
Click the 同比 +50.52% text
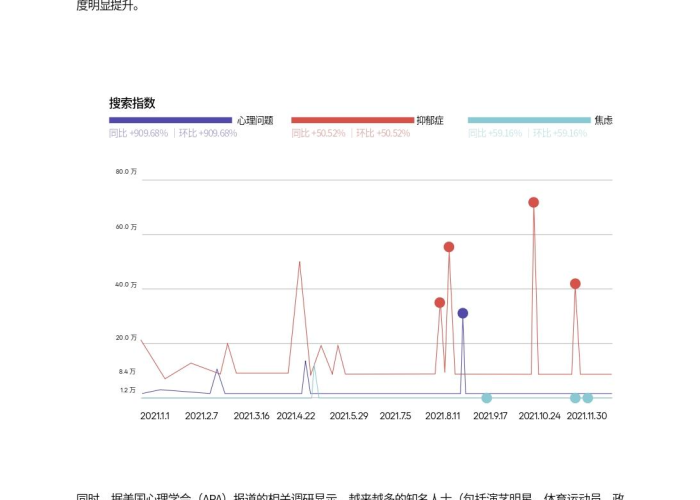pyautogui.click(x=318, y=133)
